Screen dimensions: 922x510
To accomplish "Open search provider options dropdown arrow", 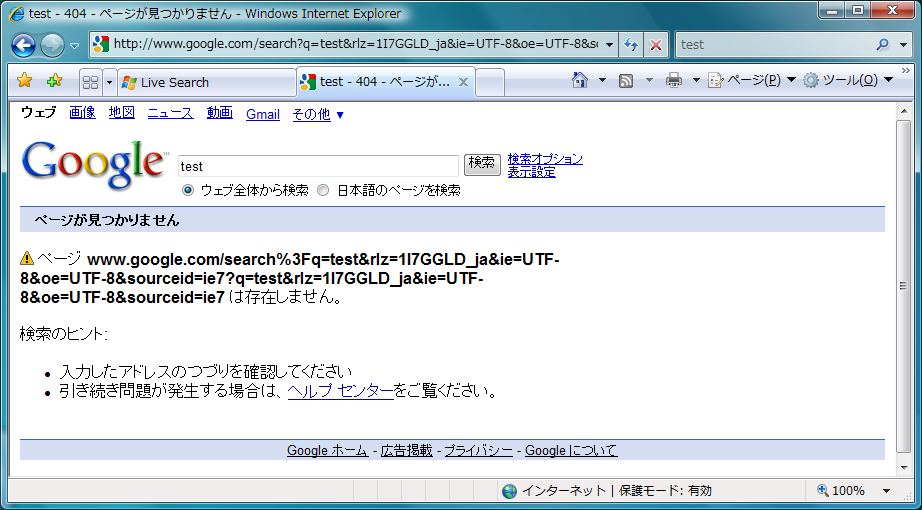I will click(904, 45).
